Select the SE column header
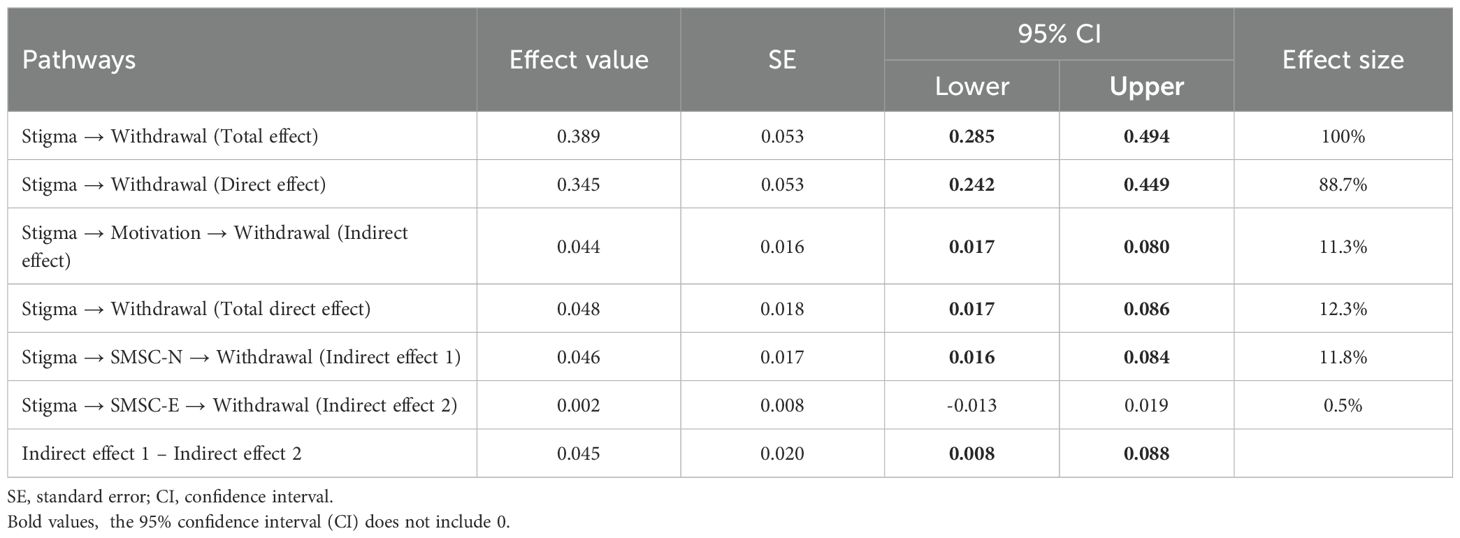Screen dimensions: 1460x538 pyautogui.click(x=782, y=60)
